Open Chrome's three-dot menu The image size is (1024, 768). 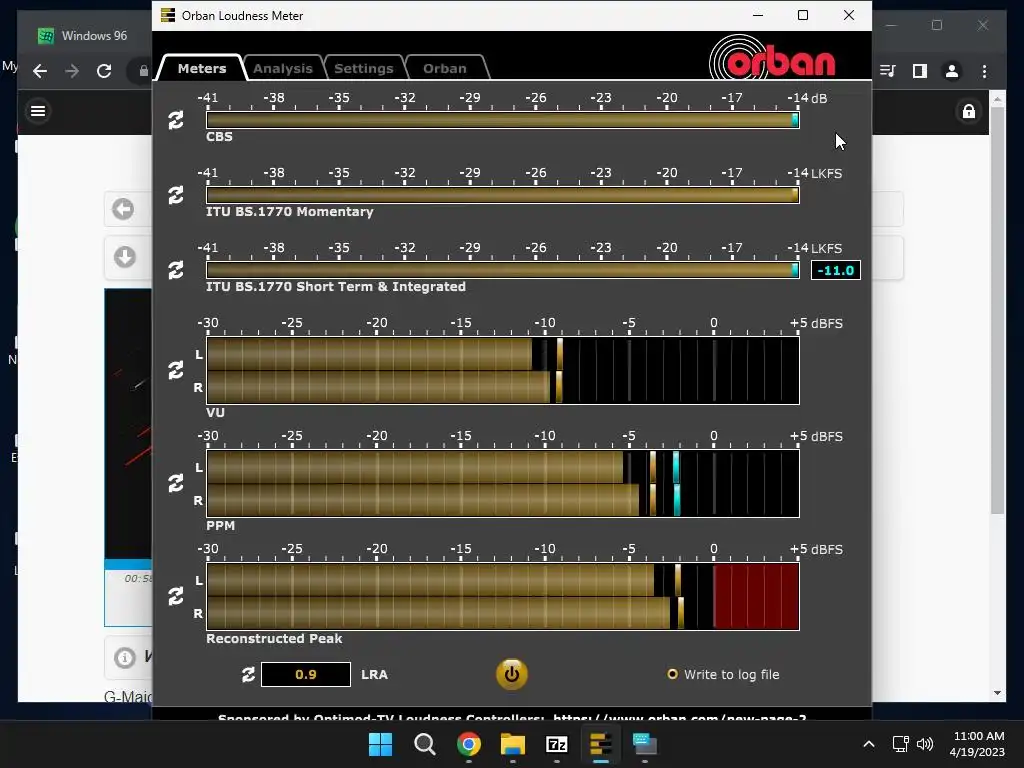[984, 71]
